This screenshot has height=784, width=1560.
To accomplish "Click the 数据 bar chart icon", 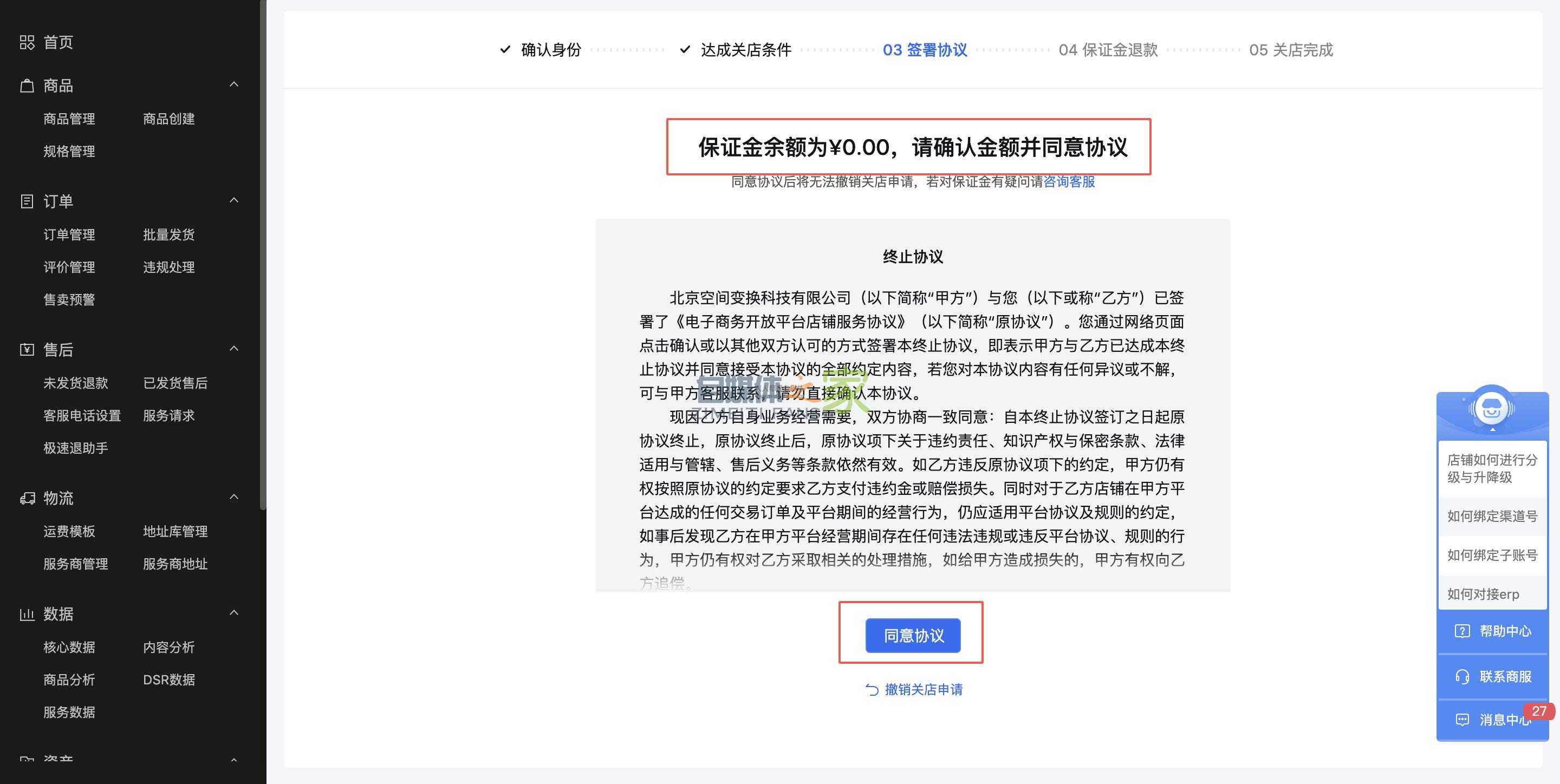I will click(27, 615).
